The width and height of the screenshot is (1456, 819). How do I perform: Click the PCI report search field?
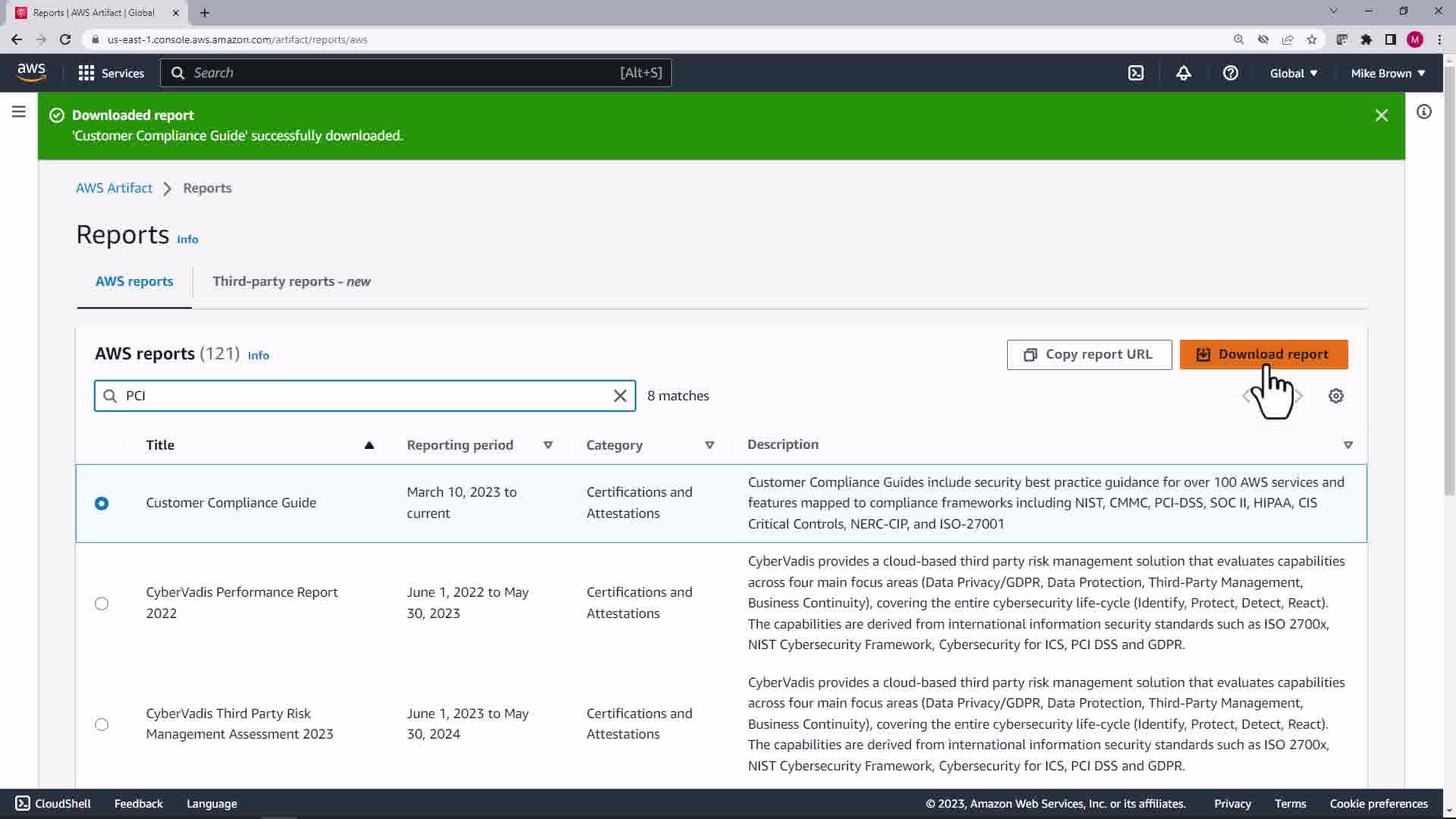coord(364,396)
